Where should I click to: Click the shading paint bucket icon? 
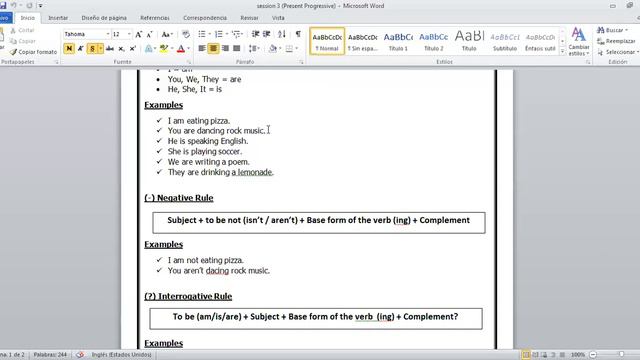click(273, 49)
